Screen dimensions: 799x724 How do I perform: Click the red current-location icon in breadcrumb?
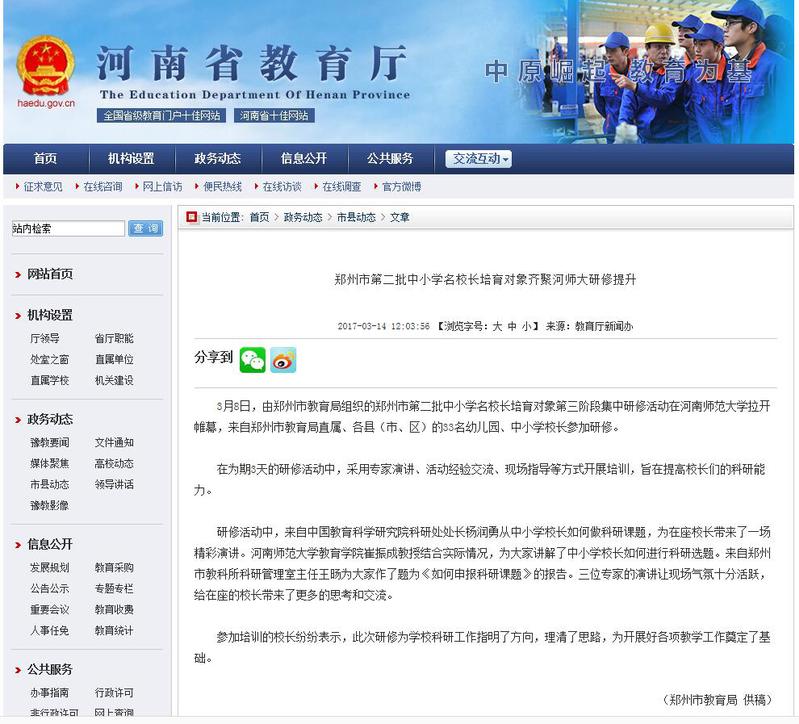coord(191,217)
